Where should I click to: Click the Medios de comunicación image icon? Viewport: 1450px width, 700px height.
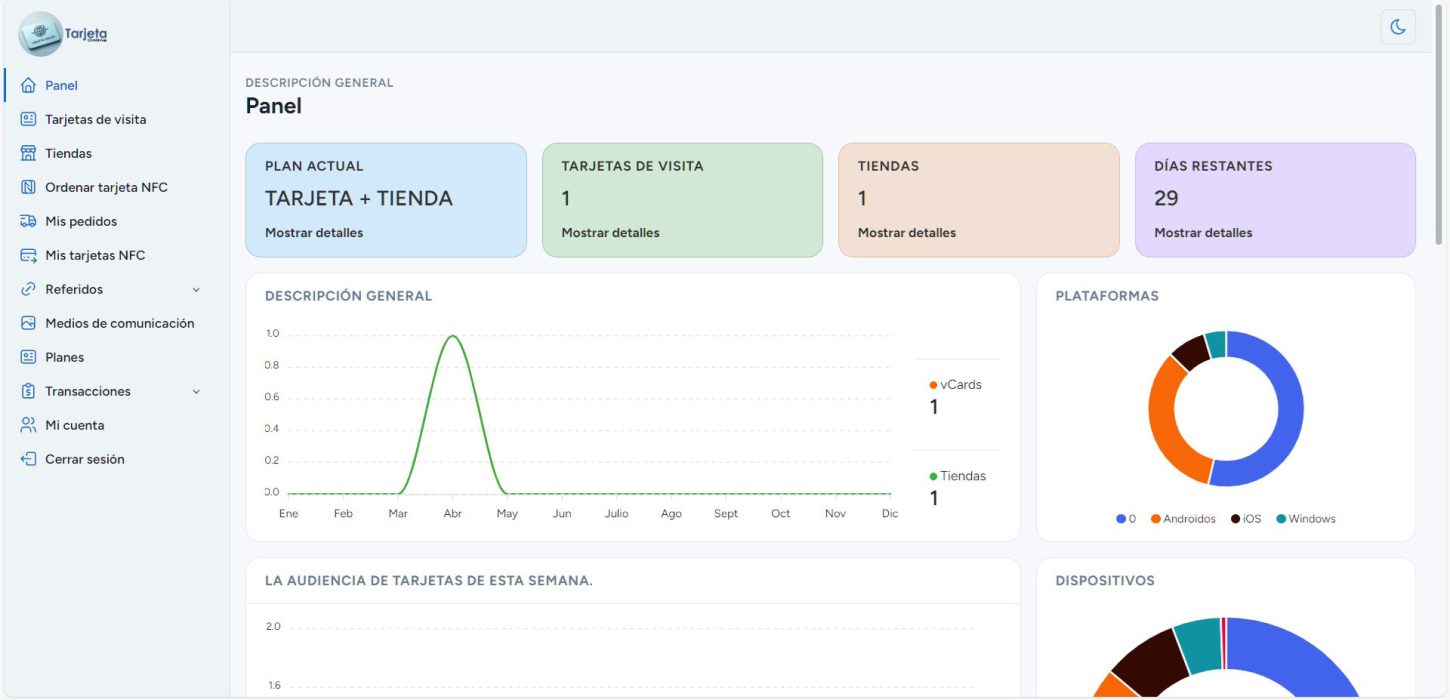28,324
